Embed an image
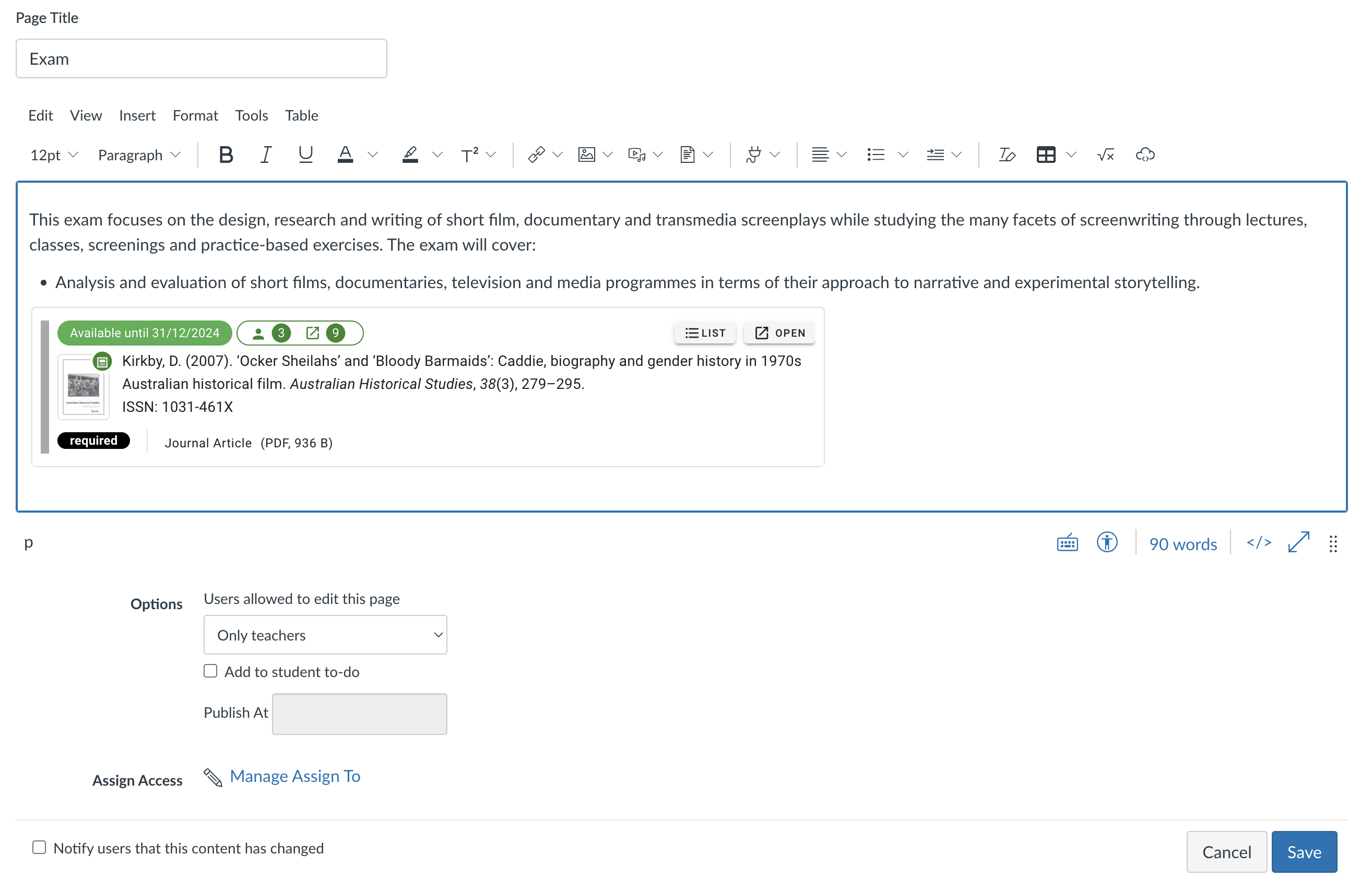 587,154
